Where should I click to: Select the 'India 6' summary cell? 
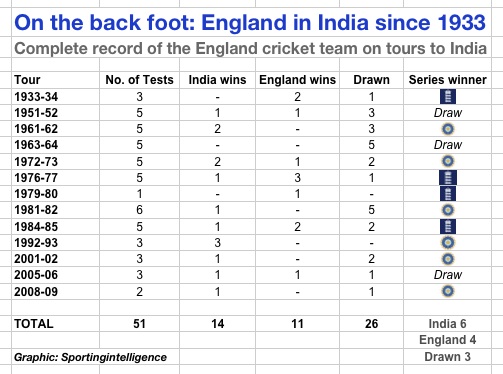(447, 324)
